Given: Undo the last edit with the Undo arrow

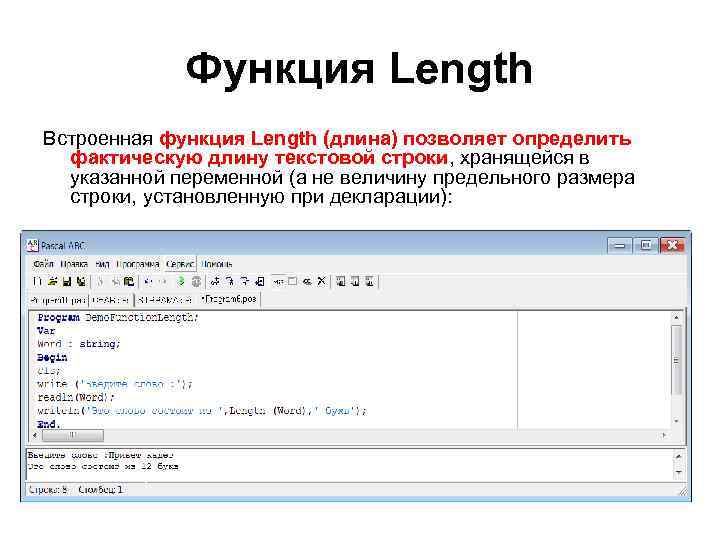Looking at the screenshot, I should coord(148,281).
